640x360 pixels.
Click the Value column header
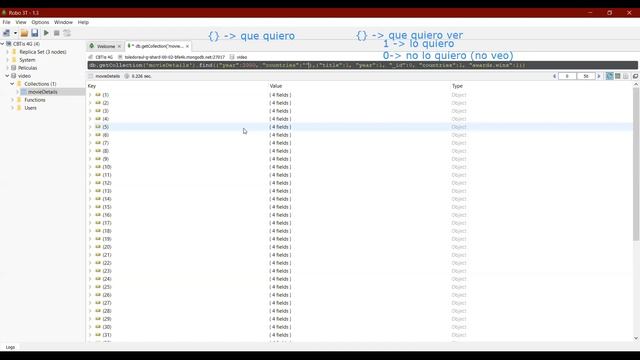click(x=276, y=86)
